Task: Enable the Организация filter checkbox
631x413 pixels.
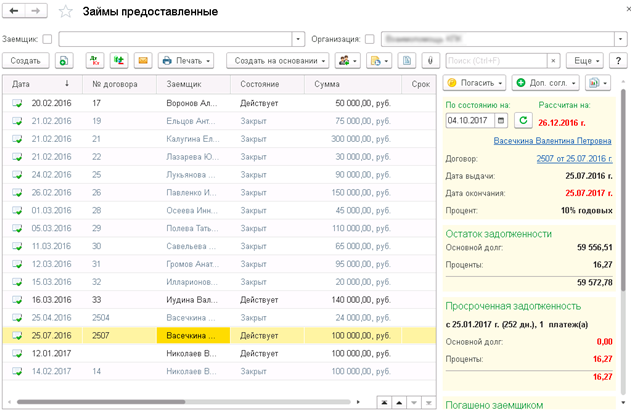Action: [369, 39]
